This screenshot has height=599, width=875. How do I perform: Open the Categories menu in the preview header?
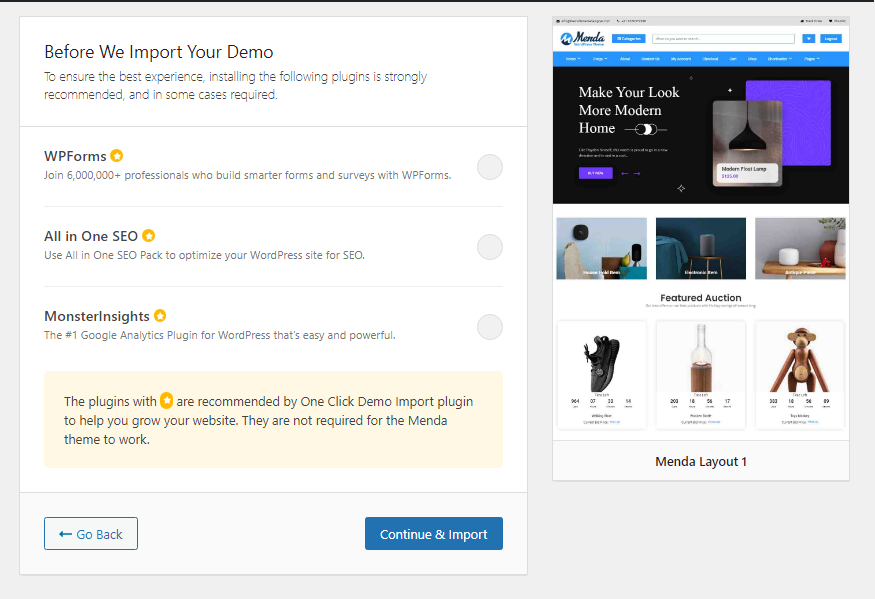[x=629, y=39]
